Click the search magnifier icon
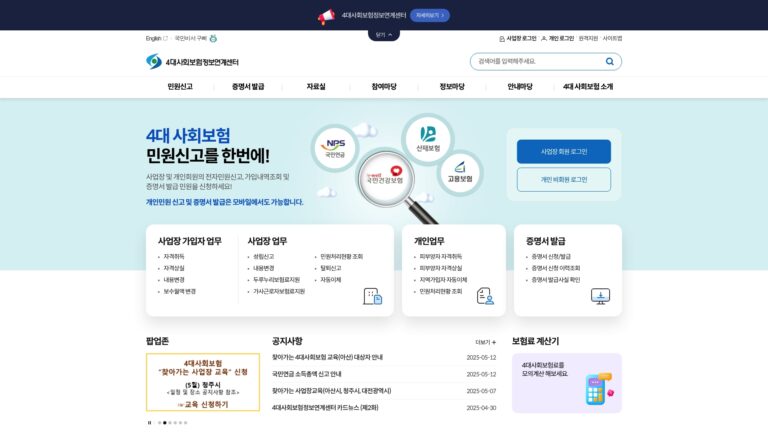The image size is (768, 432). pos(609,61)
